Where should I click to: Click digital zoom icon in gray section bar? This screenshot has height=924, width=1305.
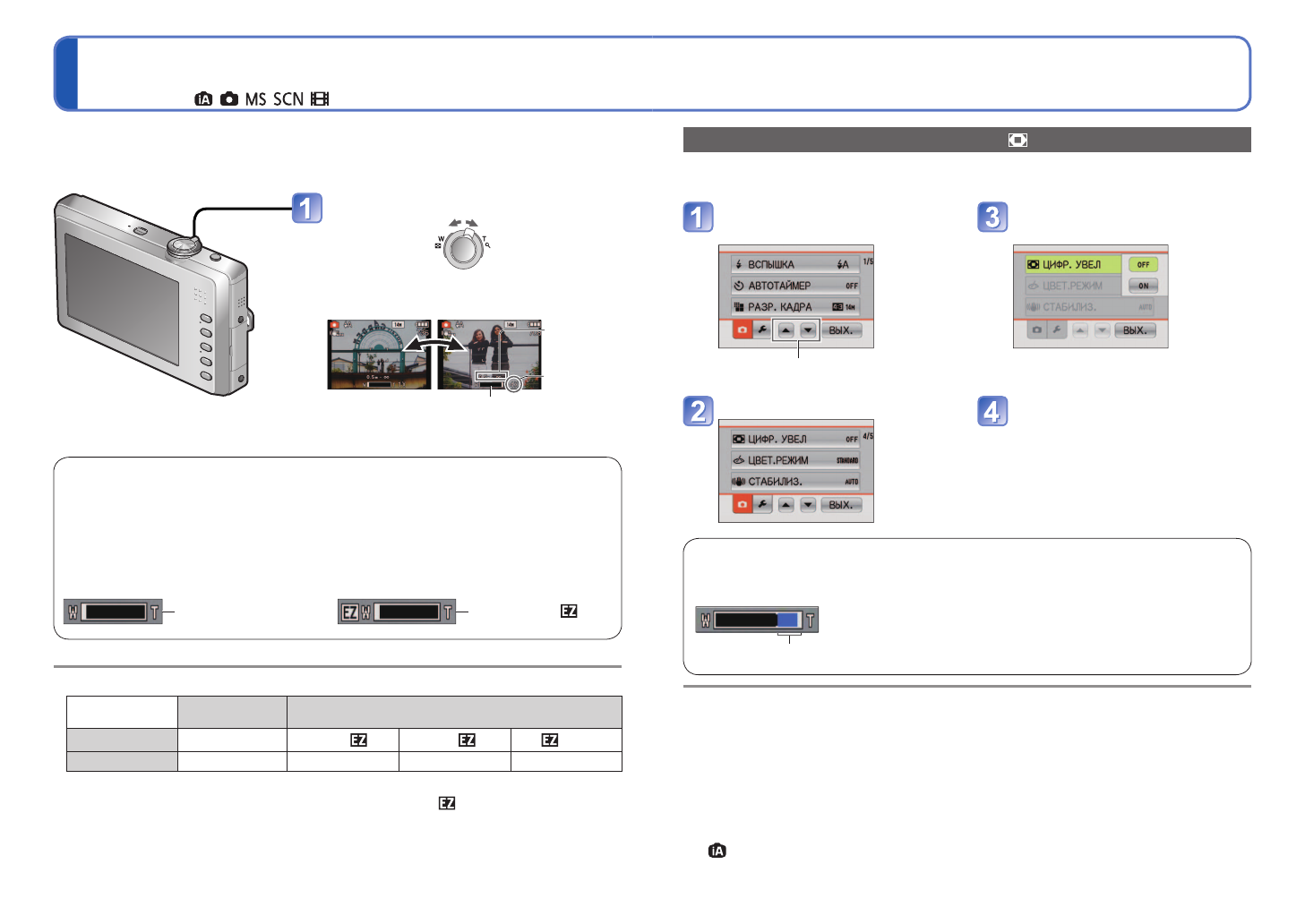tap(1017, 141)
